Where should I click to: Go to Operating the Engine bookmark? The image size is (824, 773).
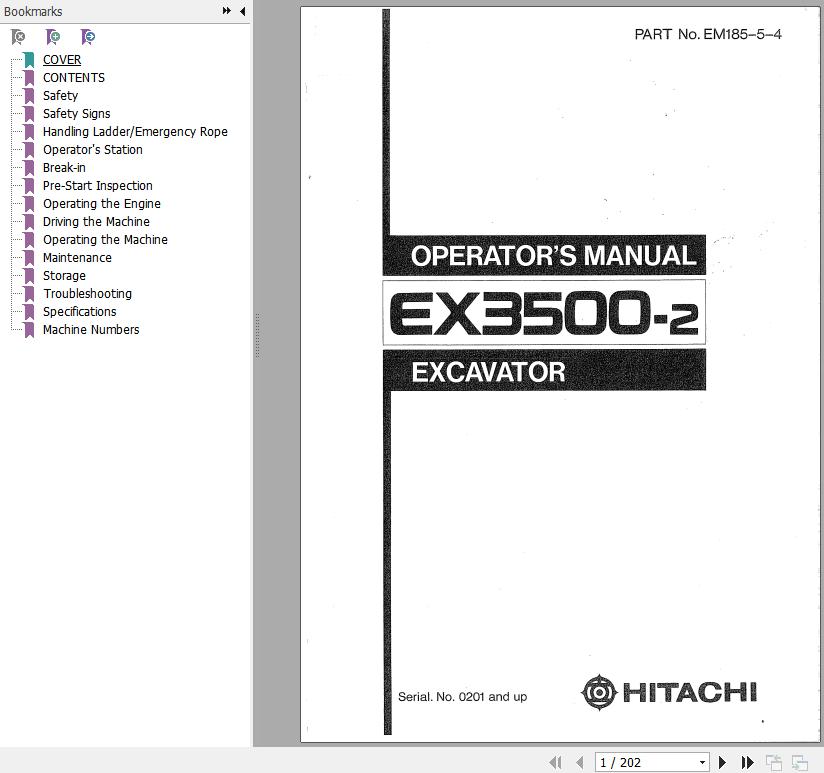click(x=102, y=203)
